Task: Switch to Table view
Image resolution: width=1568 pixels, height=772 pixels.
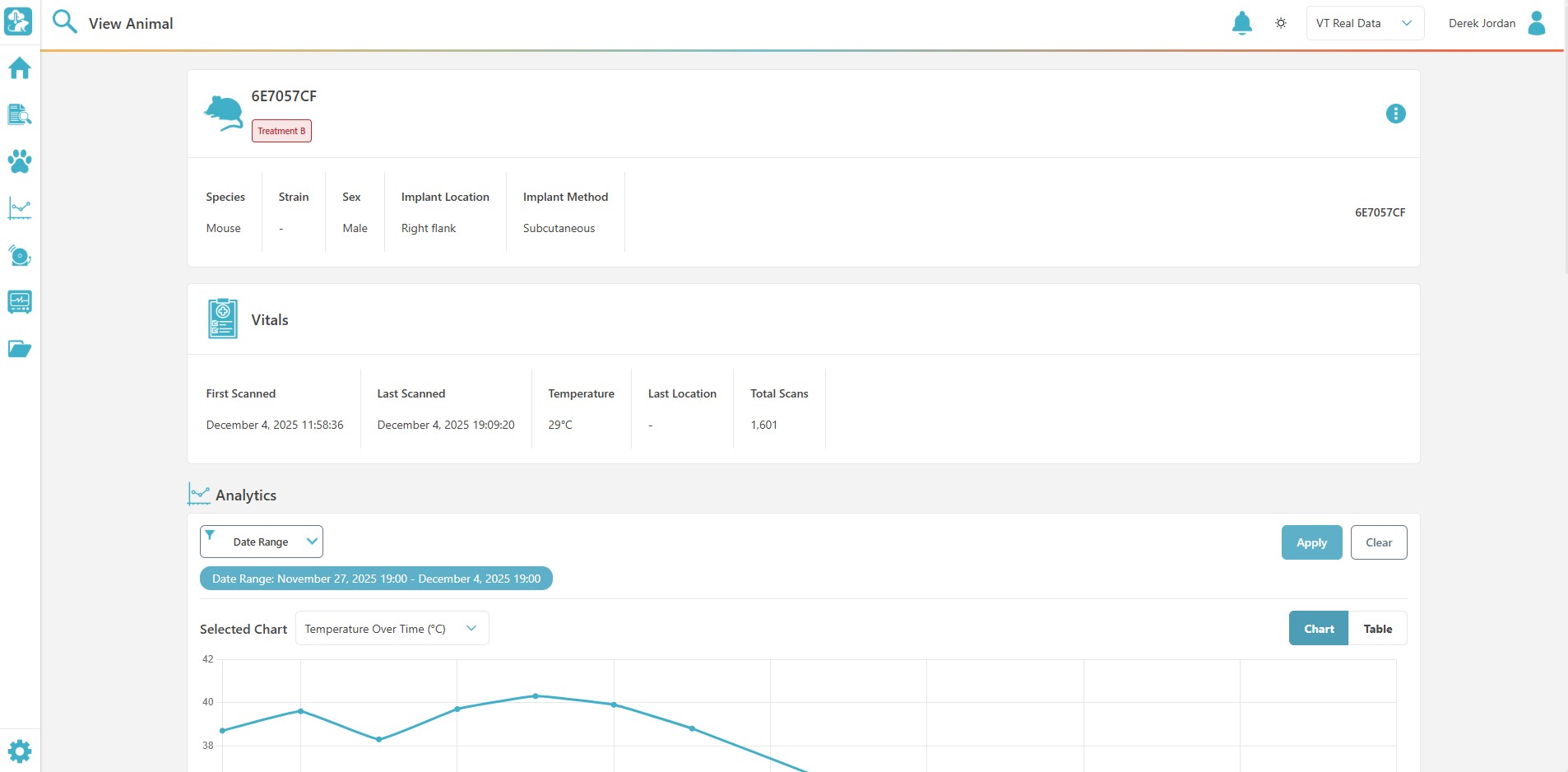Action: click(1377, 628)
